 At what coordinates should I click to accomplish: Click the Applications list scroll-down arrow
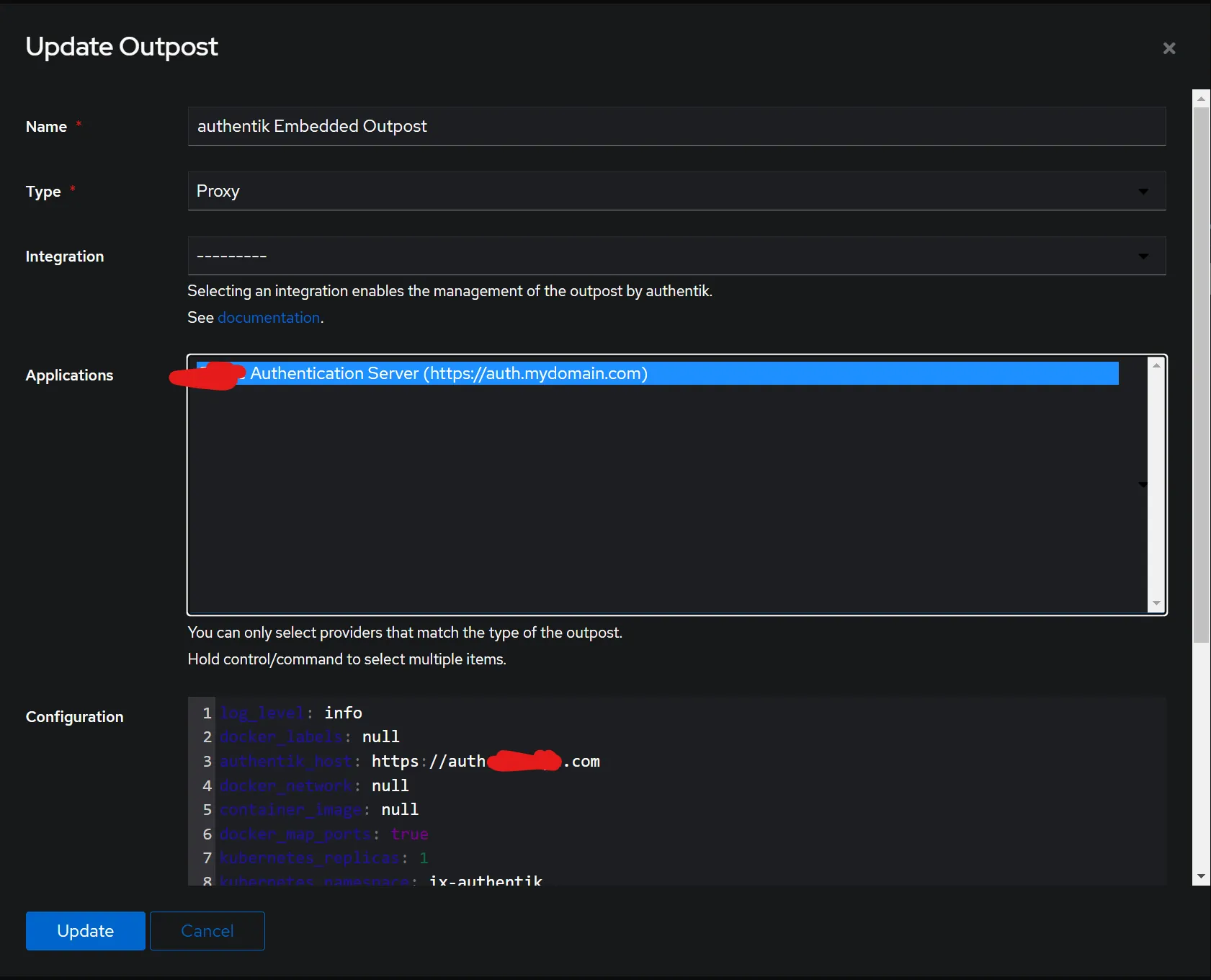coord(1156,603)
